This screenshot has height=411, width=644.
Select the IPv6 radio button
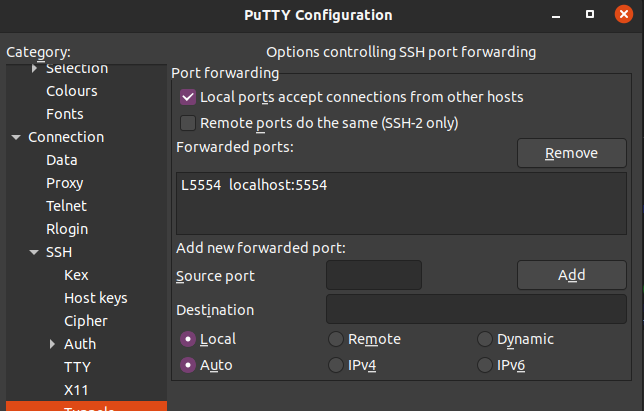485,365
